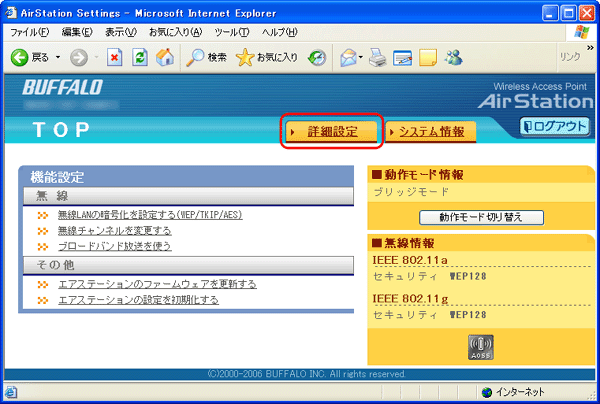This screenshot has height=404, width=600.
Task: Open the 編集(E) menu
Action: [x=77, y=32]
